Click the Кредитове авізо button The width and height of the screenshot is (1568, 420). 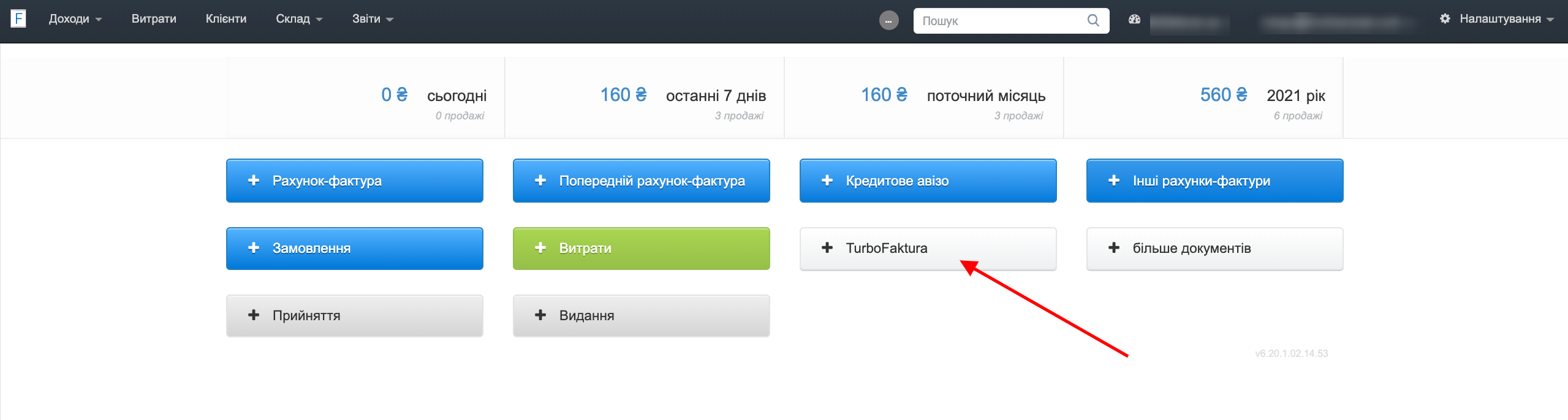[928, 181]
